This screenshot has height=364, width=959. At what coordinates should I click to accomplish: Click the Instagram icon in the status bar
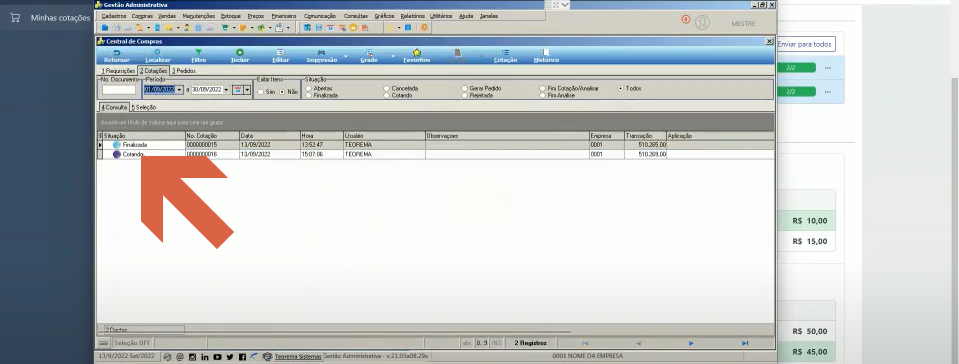pyautogui.click(x=192, y=357)
